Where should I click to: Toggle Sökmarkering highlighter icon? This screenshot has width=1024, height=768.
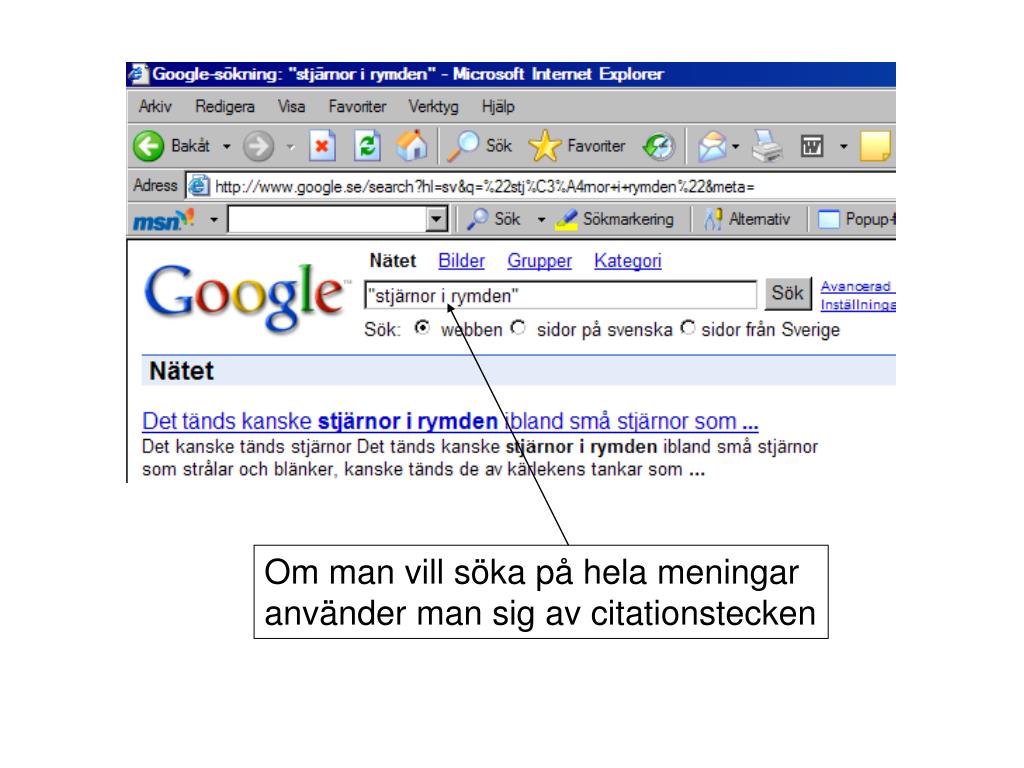(x=566, y=219)
